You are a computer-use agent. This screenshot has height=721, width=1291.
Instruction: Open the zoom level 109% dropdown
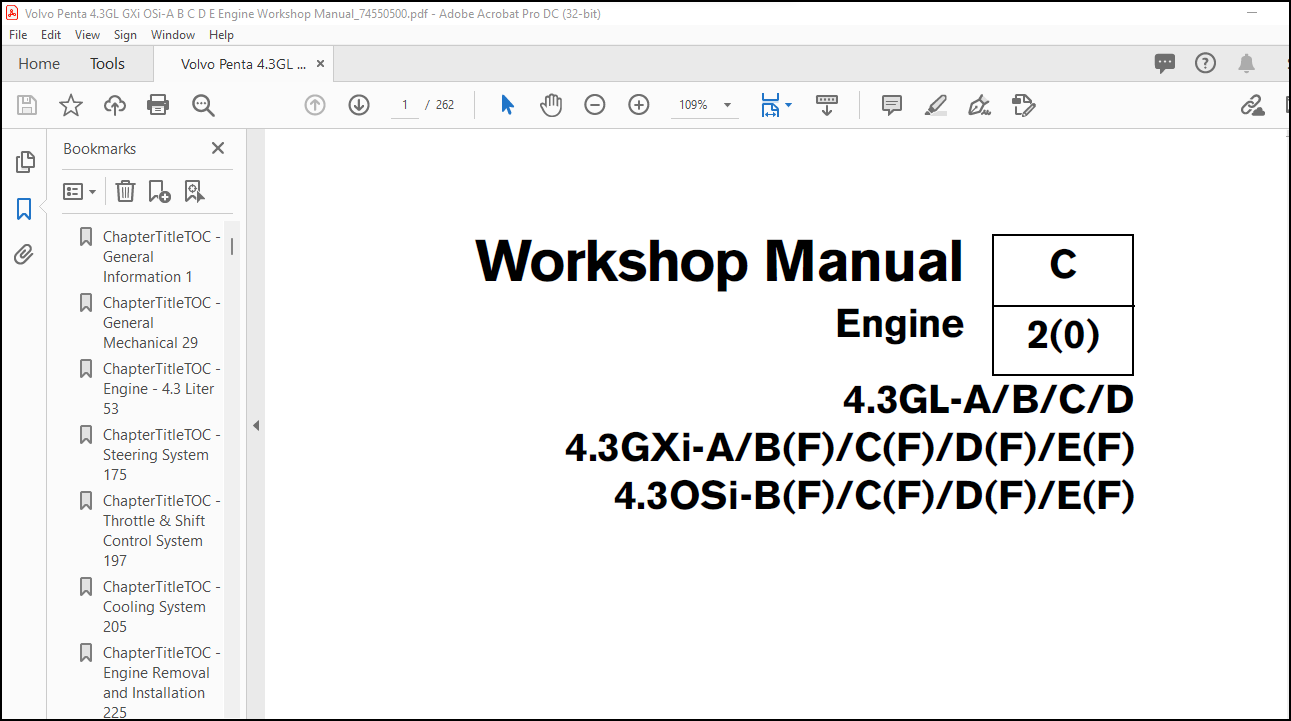[705, 105]
